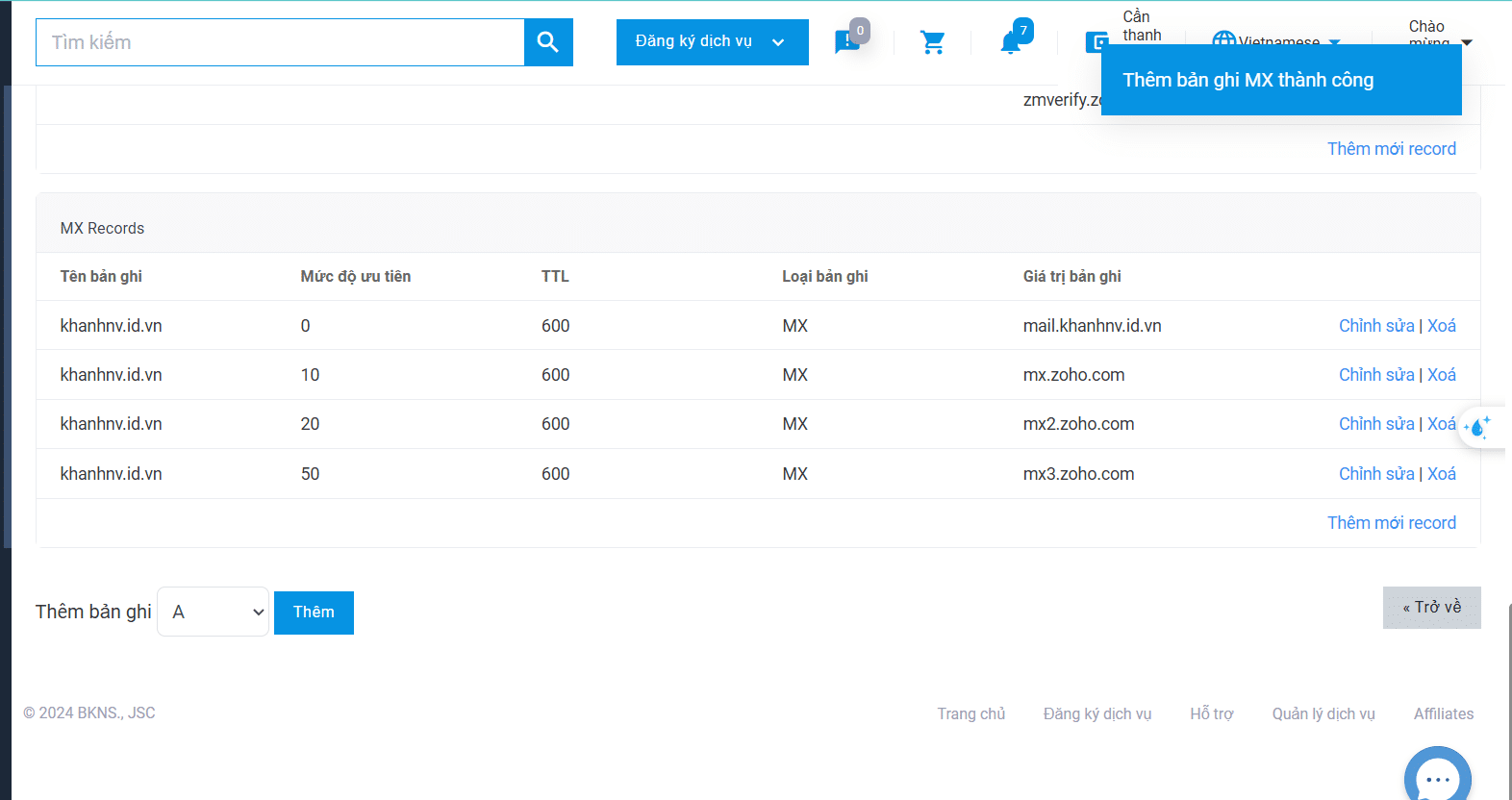Expand the Đăng ký dịch vụ dropdown
Screen dimensions: 1512x800
coord(712,42)
